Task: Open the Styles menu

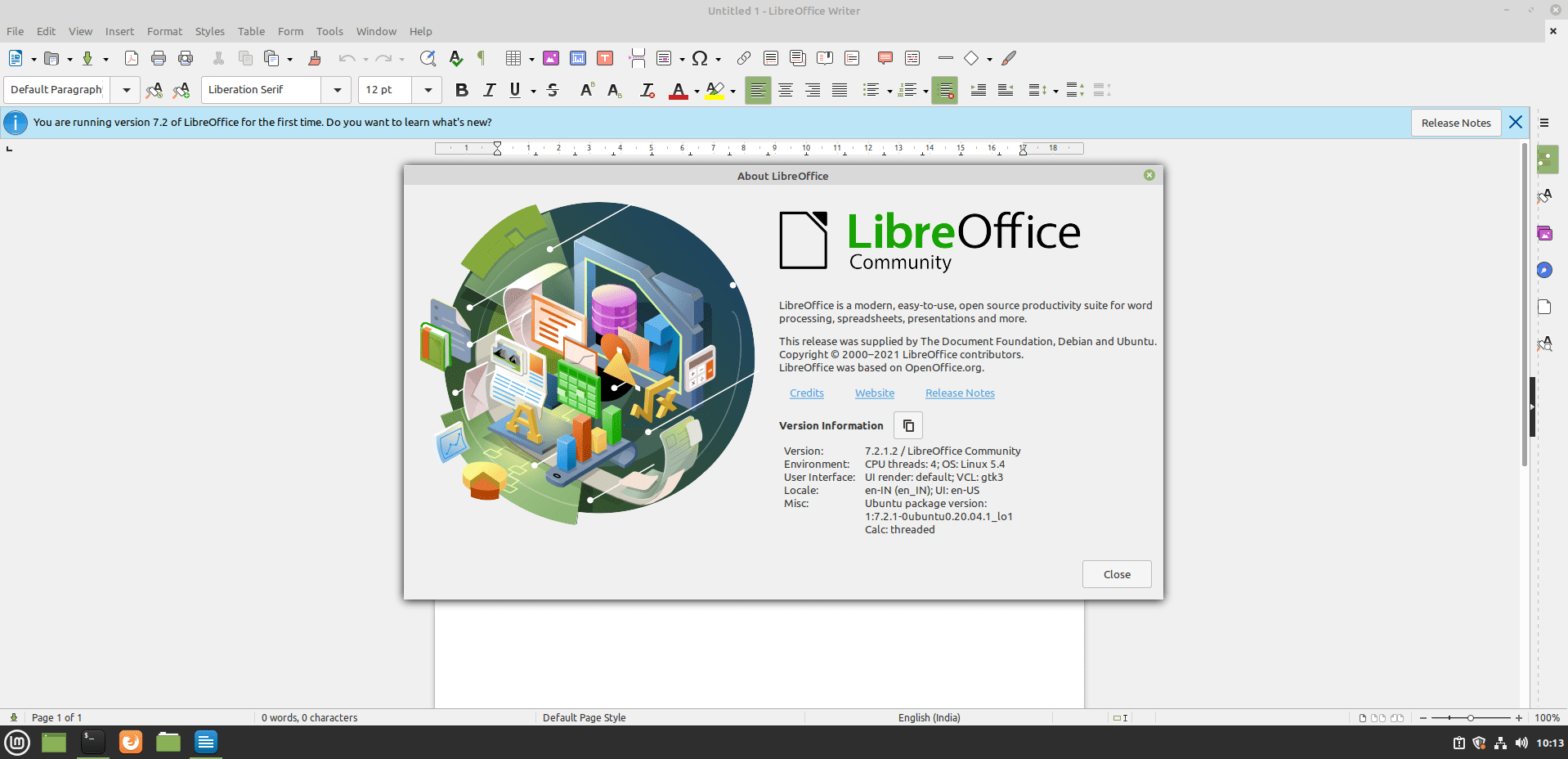Action: (x=209, y=31)
